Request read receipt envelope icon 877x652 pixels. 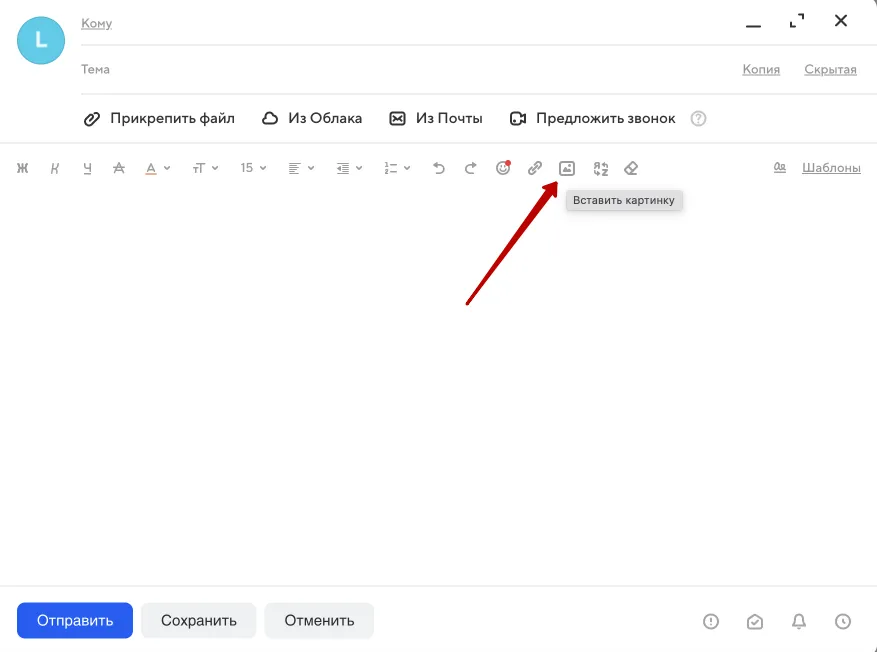[x=755, y=621]
